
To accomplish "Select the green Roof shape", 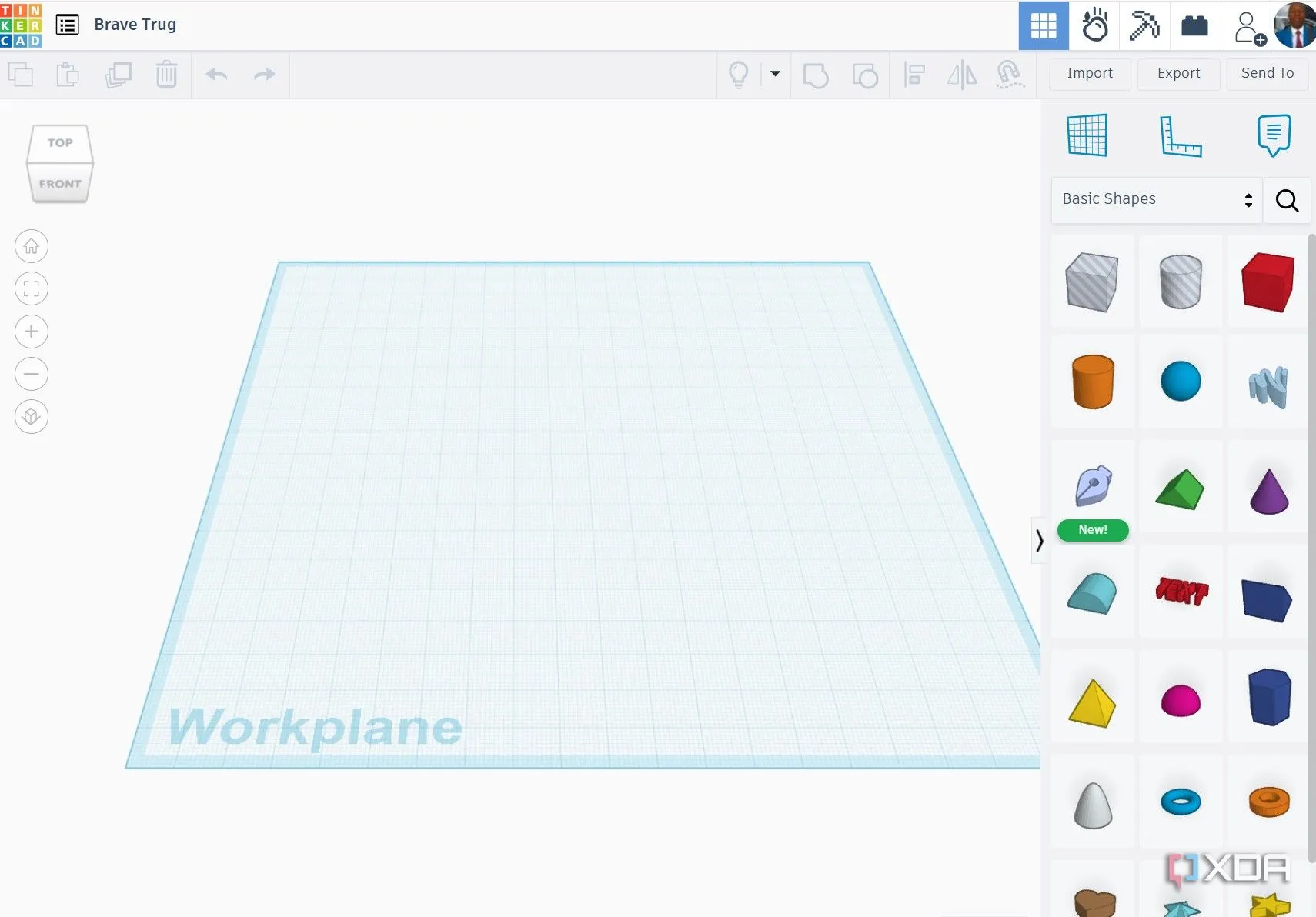I will (1181, 489).
